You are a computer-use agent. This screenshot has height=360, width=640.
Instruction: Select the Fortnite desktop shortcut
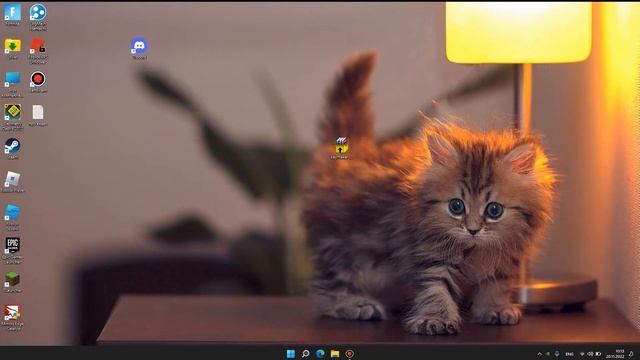[12, 14]
